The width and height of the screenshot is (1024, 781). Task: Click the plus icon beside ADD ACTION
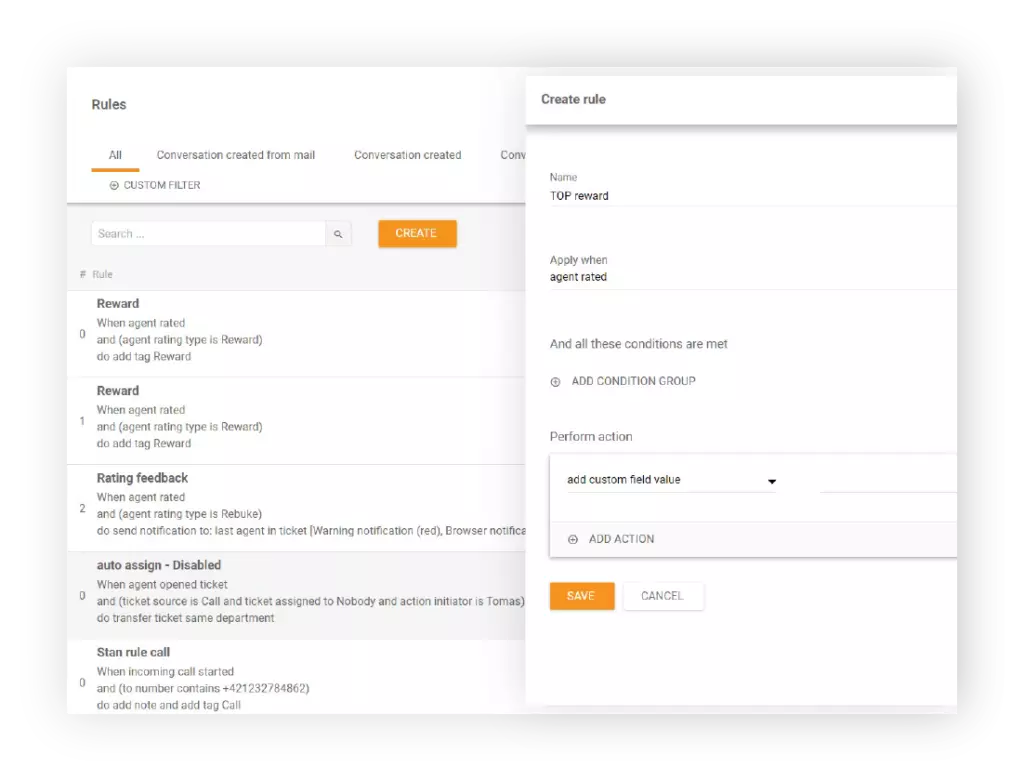point(575,538)
